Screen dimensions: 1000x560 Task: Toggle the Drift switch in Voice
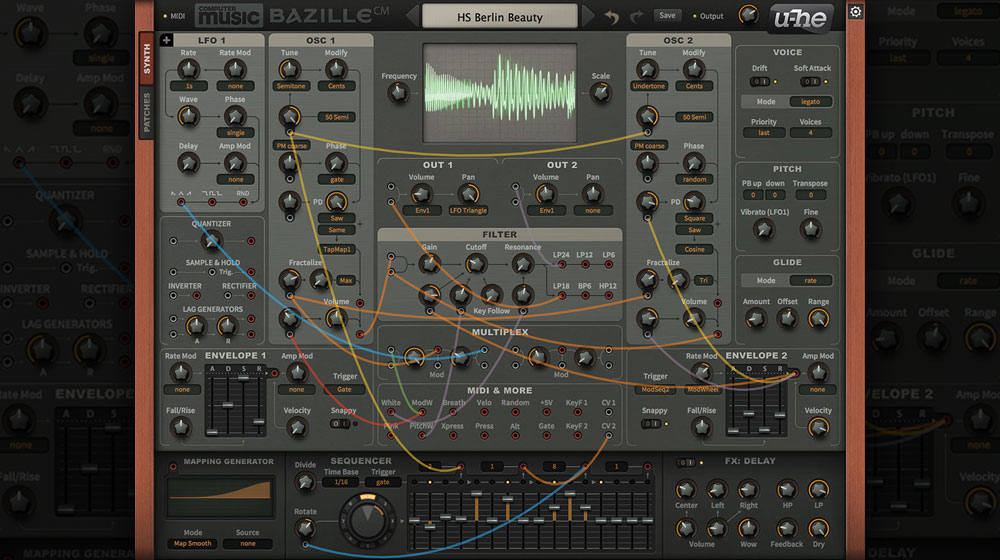(x=760, y=82)
